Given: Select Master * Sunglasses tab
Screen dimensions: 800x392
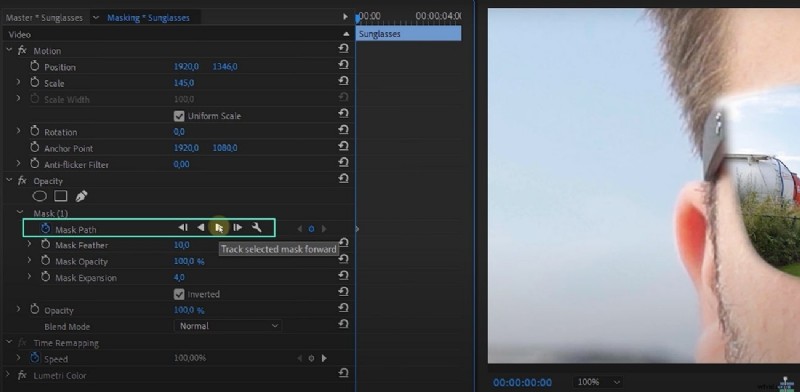Looking at the screenshot, I should click(x=44, y=18).
